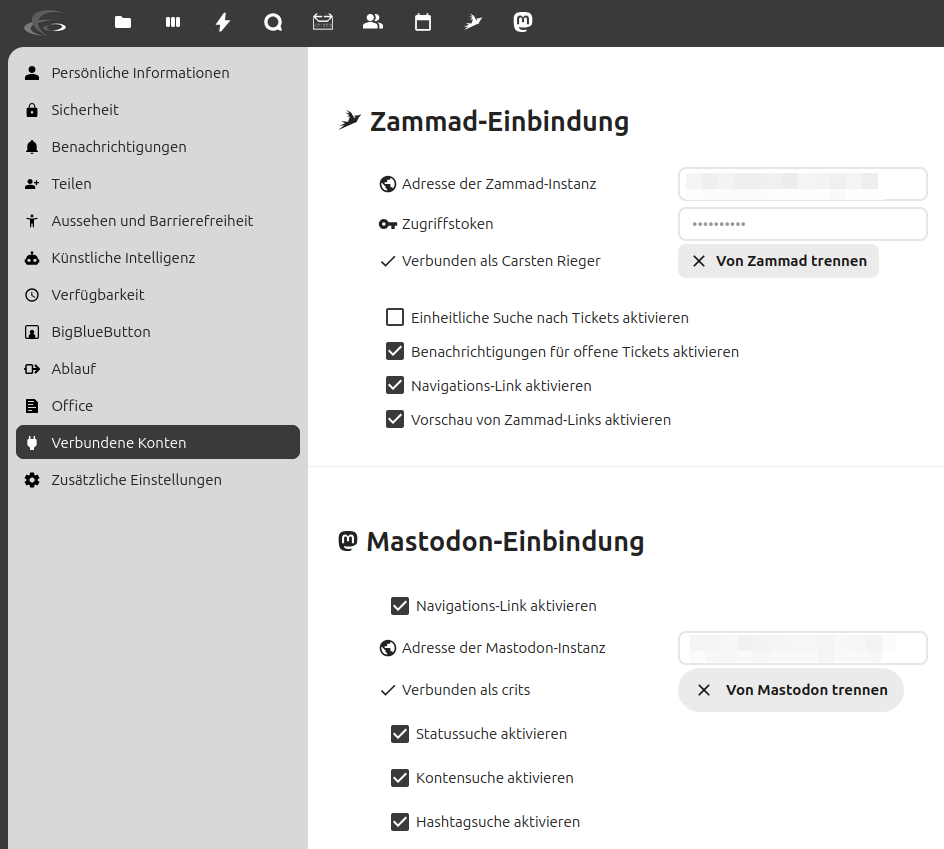Click Von Zammad trennen button

778,261
